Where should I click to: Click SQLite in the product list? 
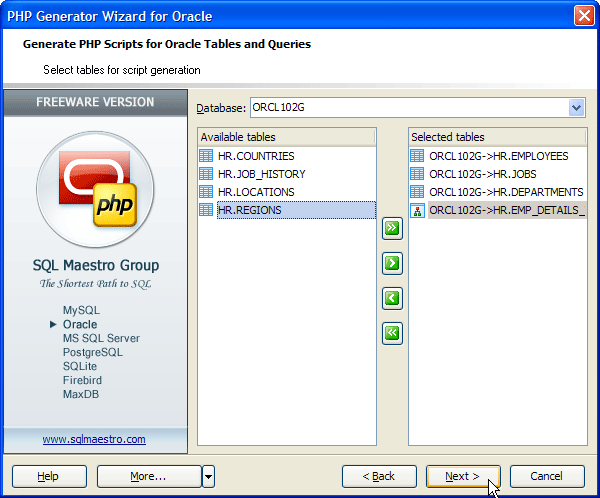pyautogui.click(x=80, y=366)
